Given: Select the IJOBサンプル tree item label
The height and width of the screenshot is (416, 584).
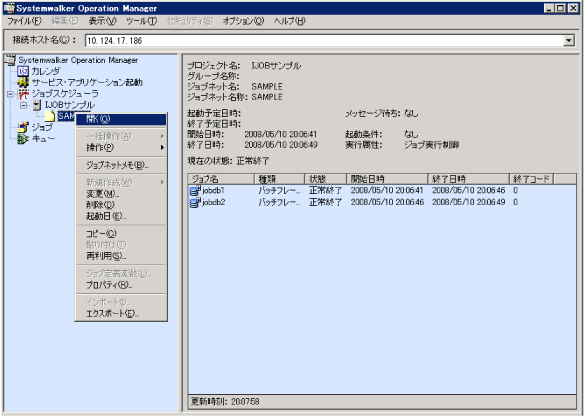Looking at the screenshot, I should (x=69, y=105).
